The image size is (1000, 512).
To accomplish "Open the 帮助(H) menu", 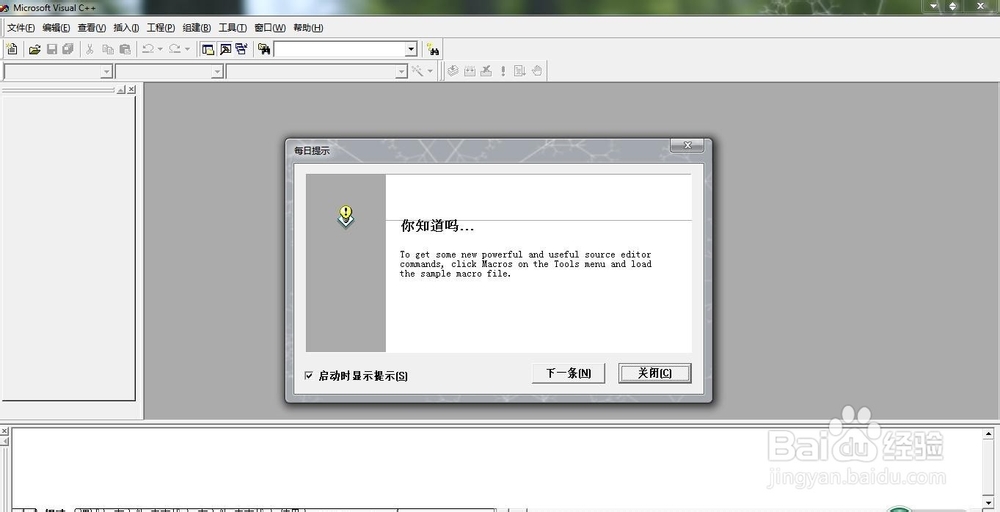I will click(x=308, y=27).
